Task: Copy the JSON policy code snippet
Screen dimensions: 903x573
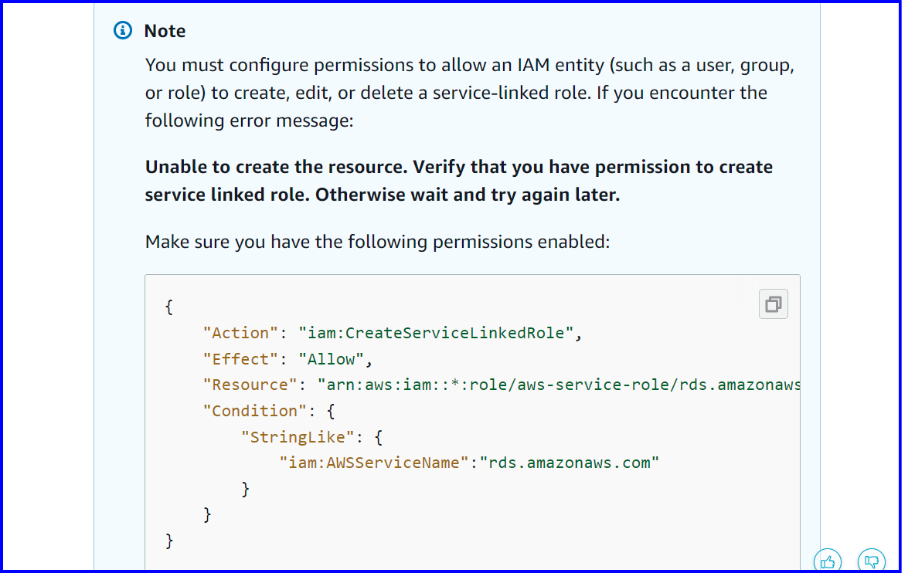Action: [773, 304]
